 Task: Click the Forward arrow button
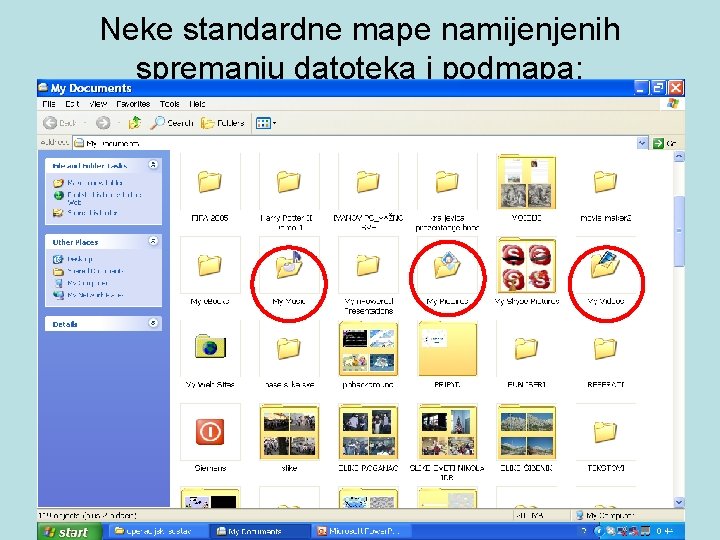pos(103,123)
